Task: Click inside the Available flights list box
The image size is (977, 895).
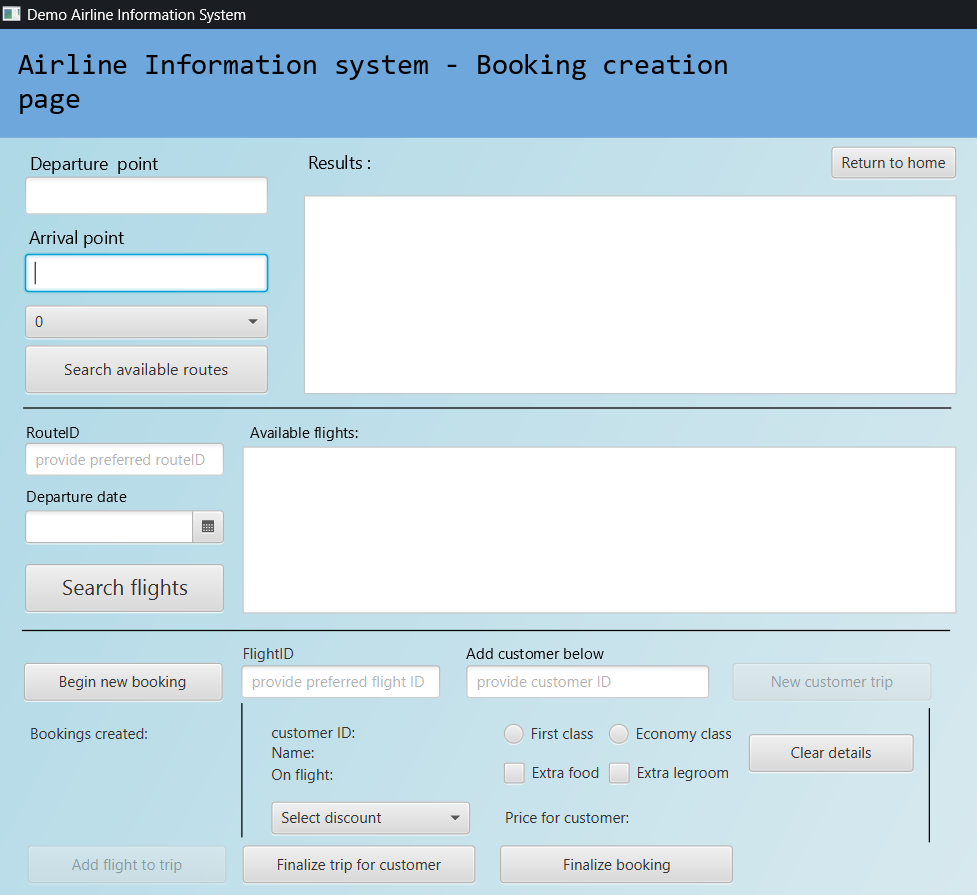Action: (x=599, y=530)
